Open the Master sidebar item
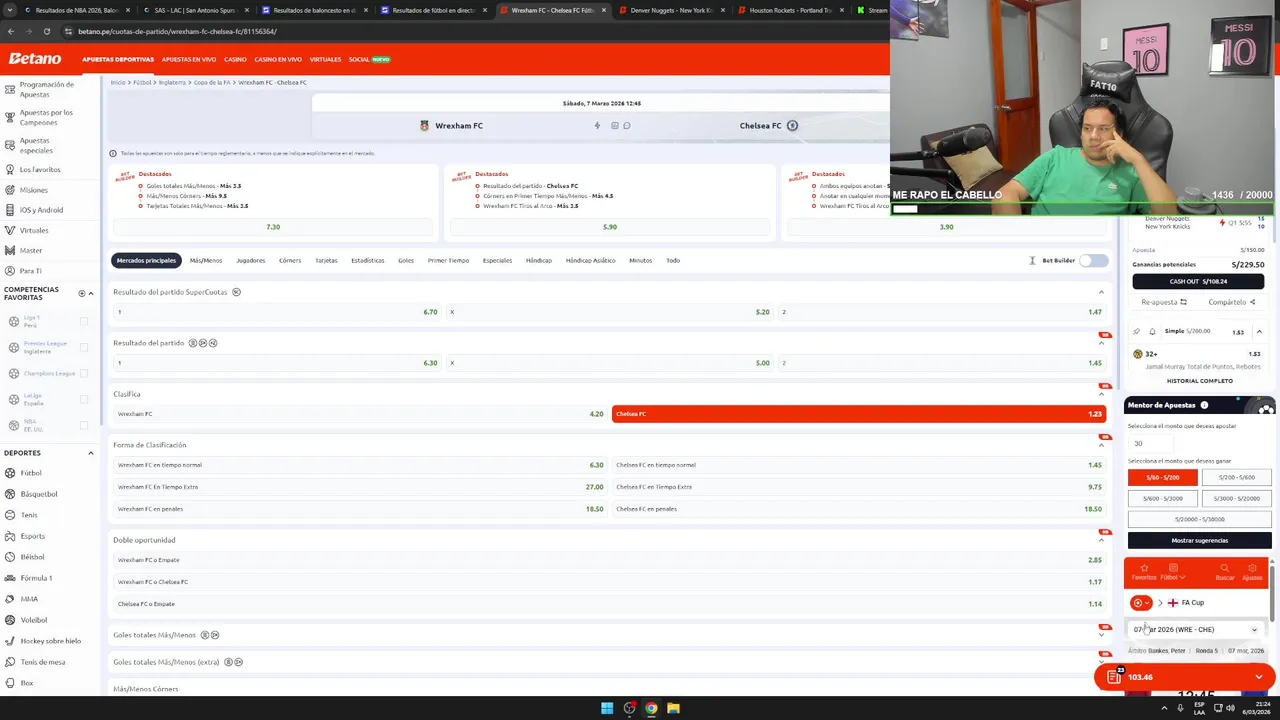The height and width of the screenshot is (720, 1280). click(x=31, y=250)
